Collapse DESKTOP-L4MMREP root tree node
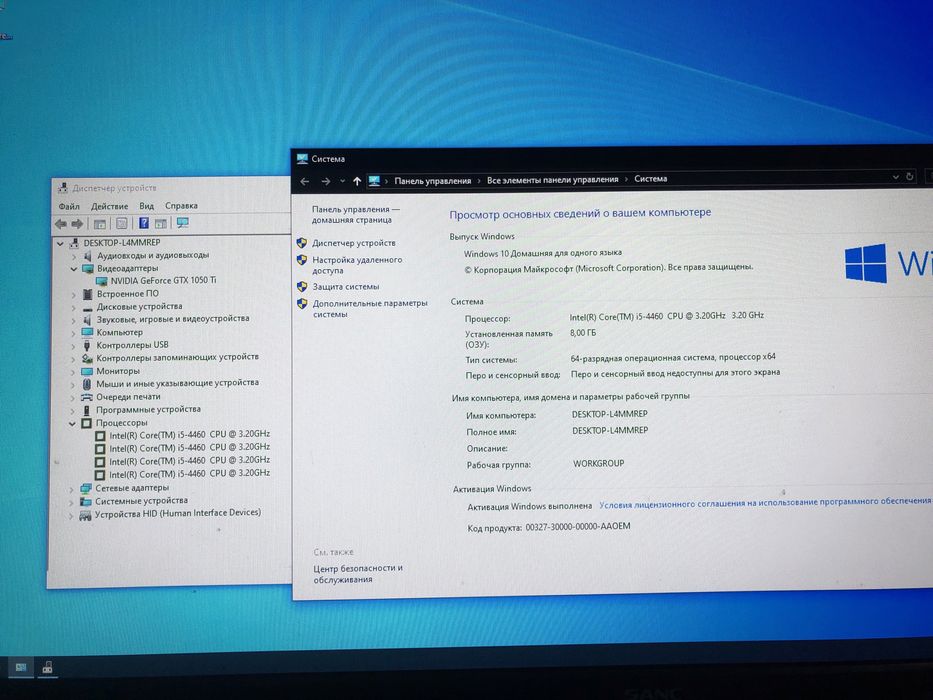 (x=60, y=243)
